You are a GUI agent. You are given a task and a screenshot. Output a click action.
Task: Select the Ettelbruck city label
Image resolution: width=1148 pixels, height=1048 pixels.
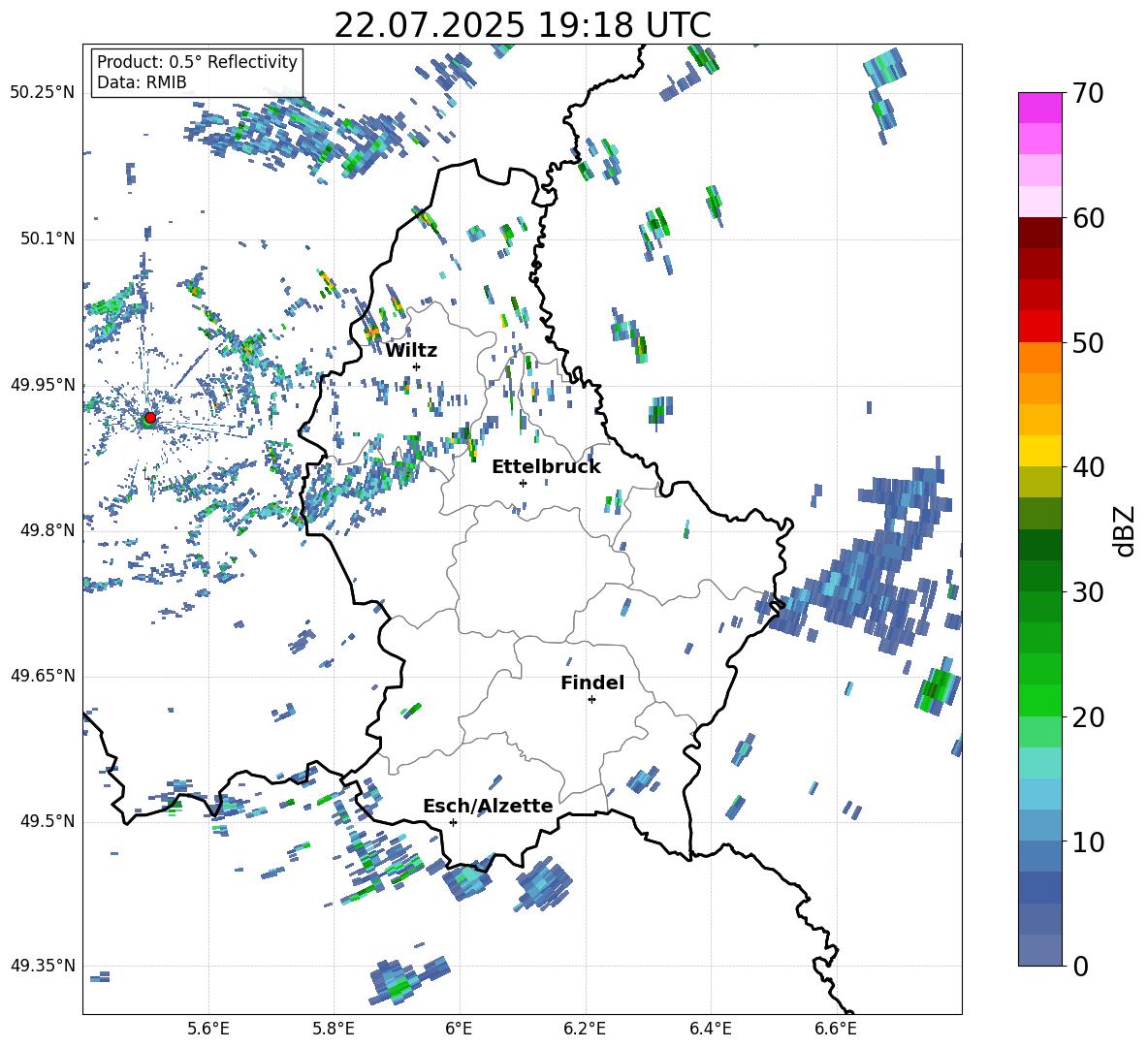tap(546, 467)
